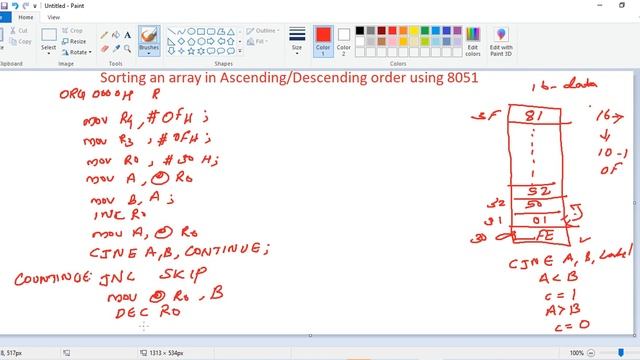
Task: Select the Magnifier tool
Action: coord(128,49)
